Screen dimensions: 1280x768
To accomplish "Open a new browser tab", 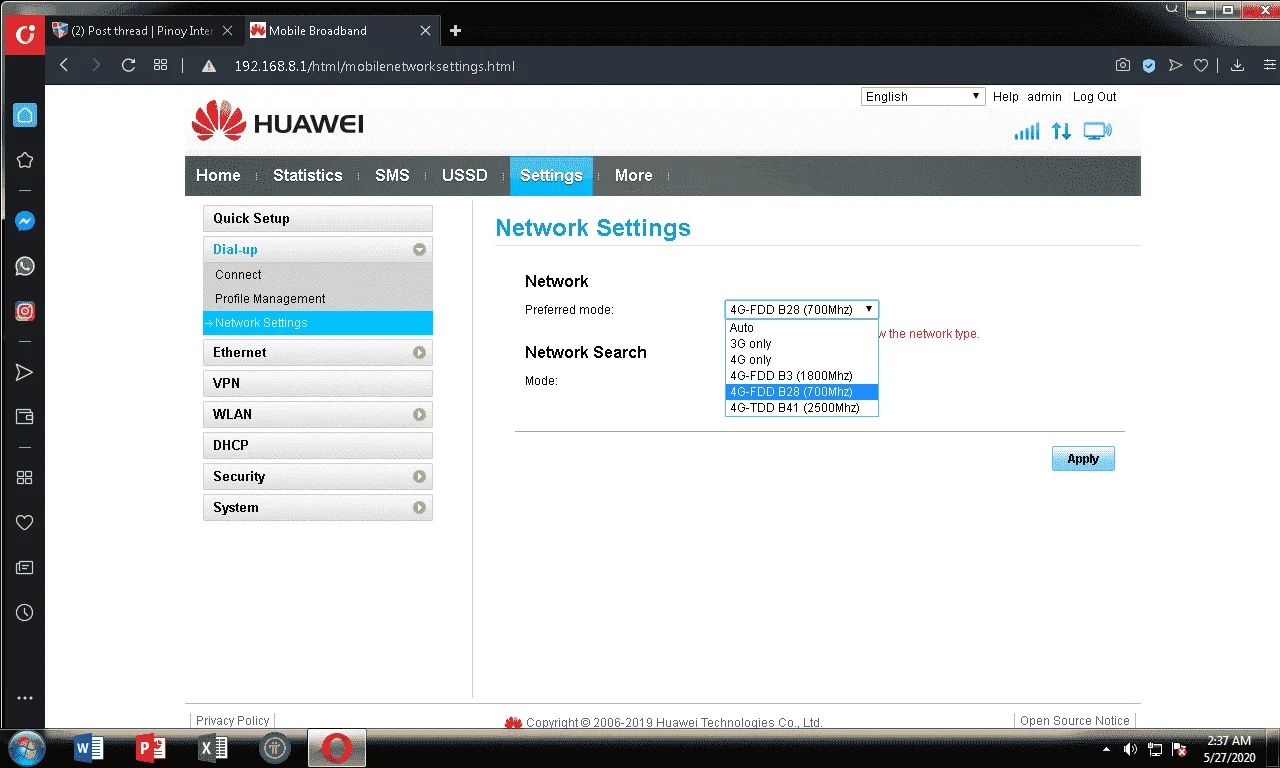I will point(455,31).
